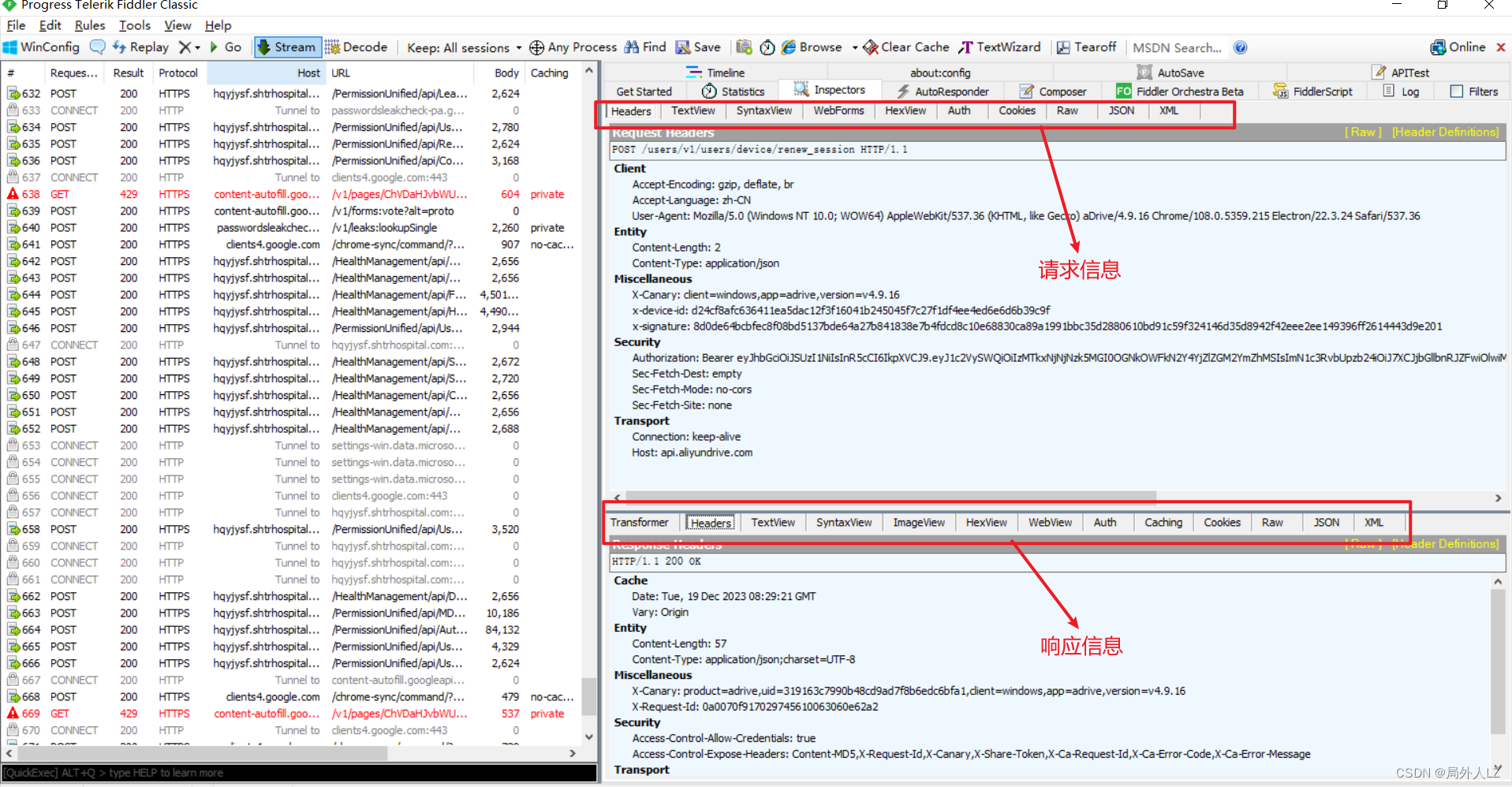Click the comment speech-bubble icon
The image size is (1512, 787).
pyautogui.click(x=97, y=47)
